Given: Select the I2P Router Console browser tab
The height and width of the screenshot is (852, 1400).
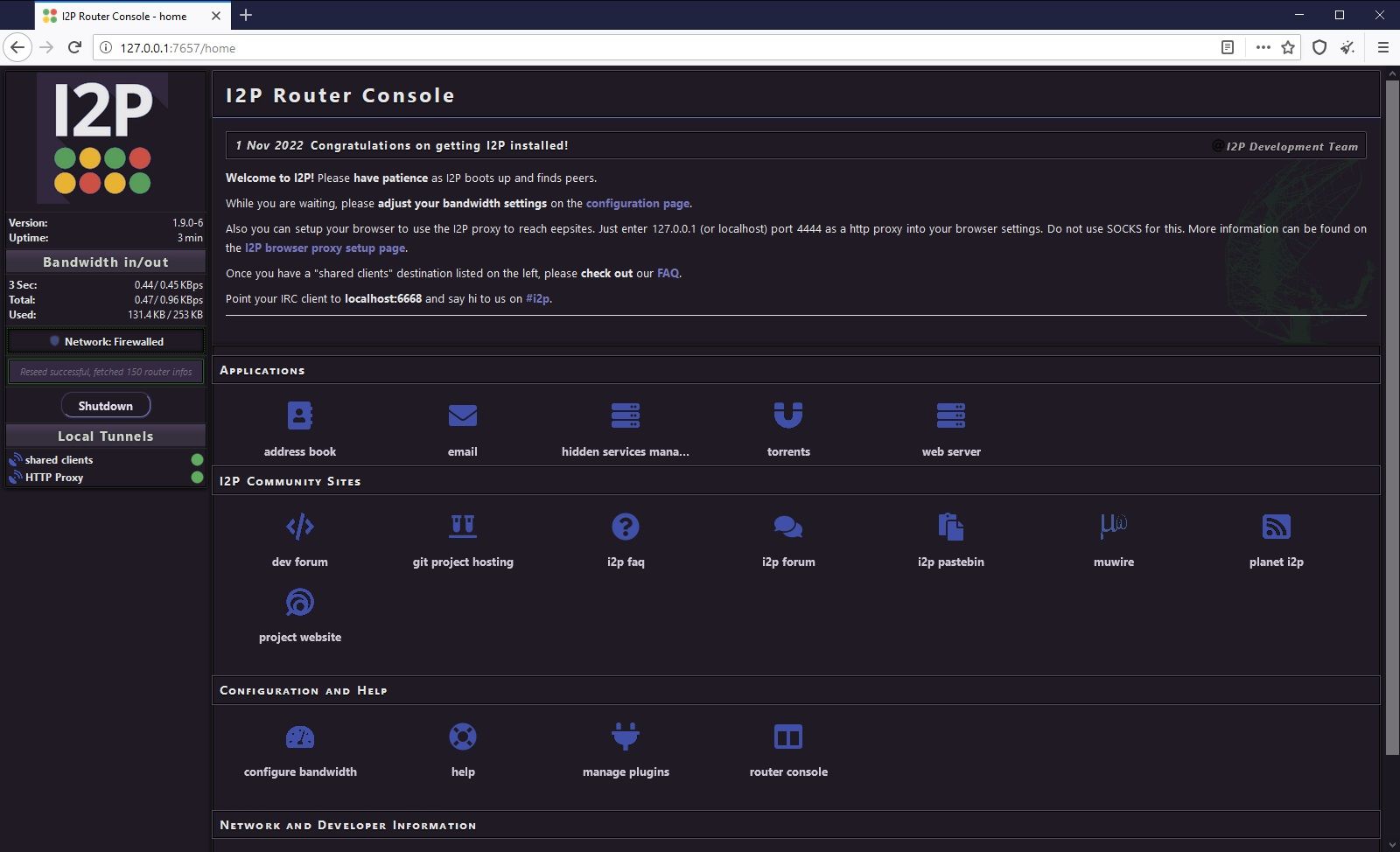Looking at the screenshot, I should coord(131,16).
